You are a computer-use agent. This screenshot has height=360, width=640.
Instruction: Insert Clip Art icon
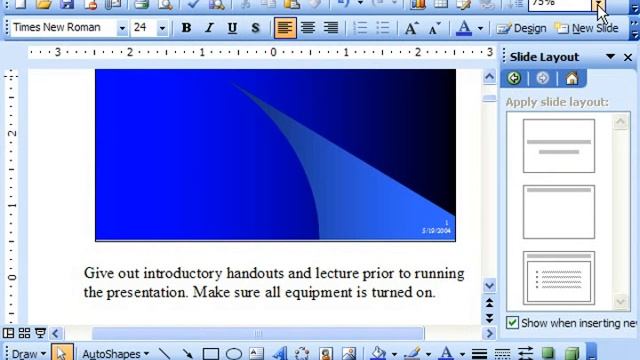coord(326,353)
